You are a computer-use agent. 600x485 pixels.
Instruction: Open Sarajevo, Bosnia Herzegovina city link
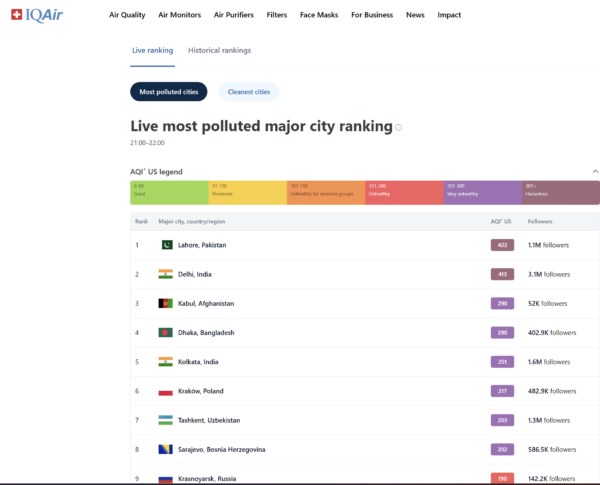221,449
